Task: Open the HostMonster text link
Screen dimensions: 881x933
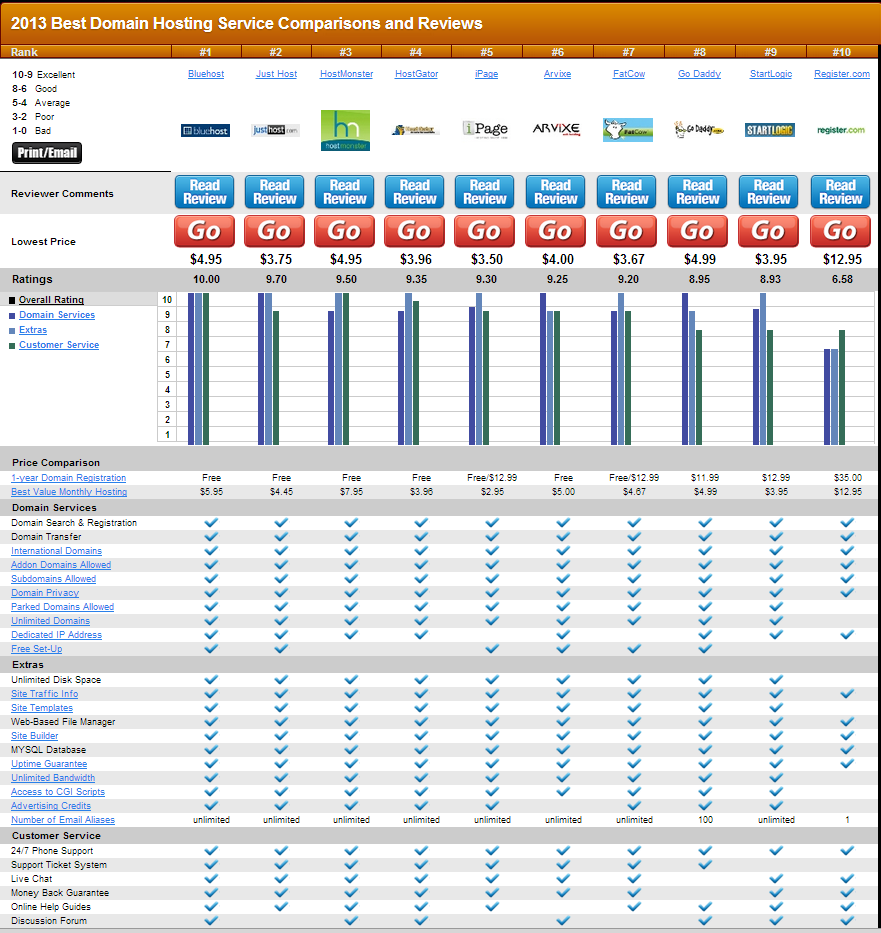Action: tap(346, 74)
